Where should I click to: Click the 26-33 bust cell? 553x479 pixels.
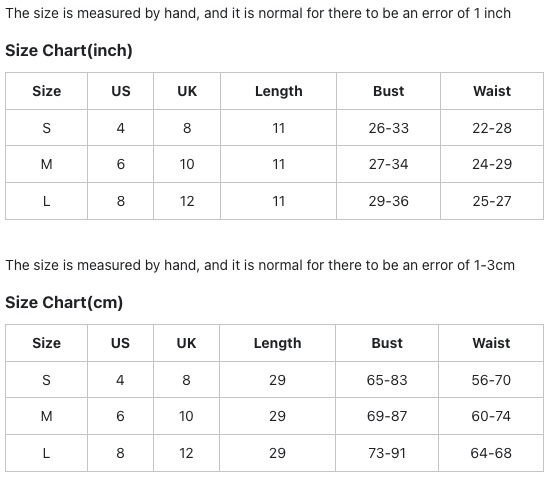(x=388, y=128)
